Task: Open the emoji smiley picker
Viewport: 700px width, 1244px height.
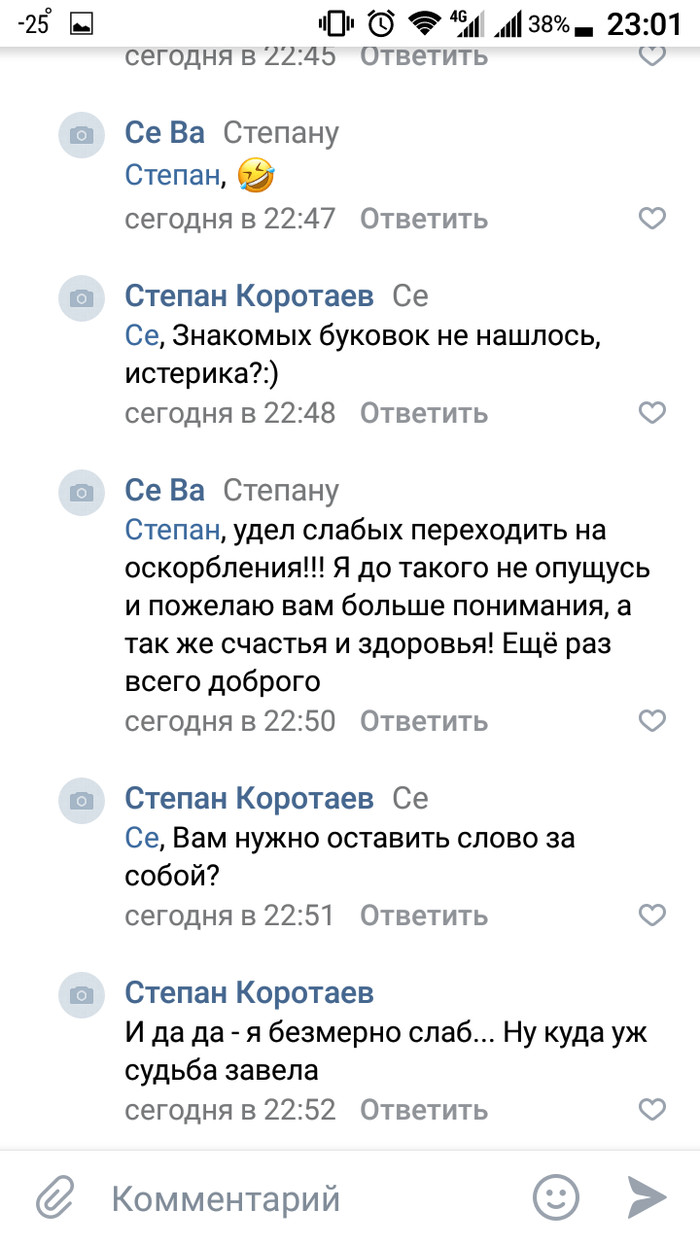Action: (x=555, y=1196)
